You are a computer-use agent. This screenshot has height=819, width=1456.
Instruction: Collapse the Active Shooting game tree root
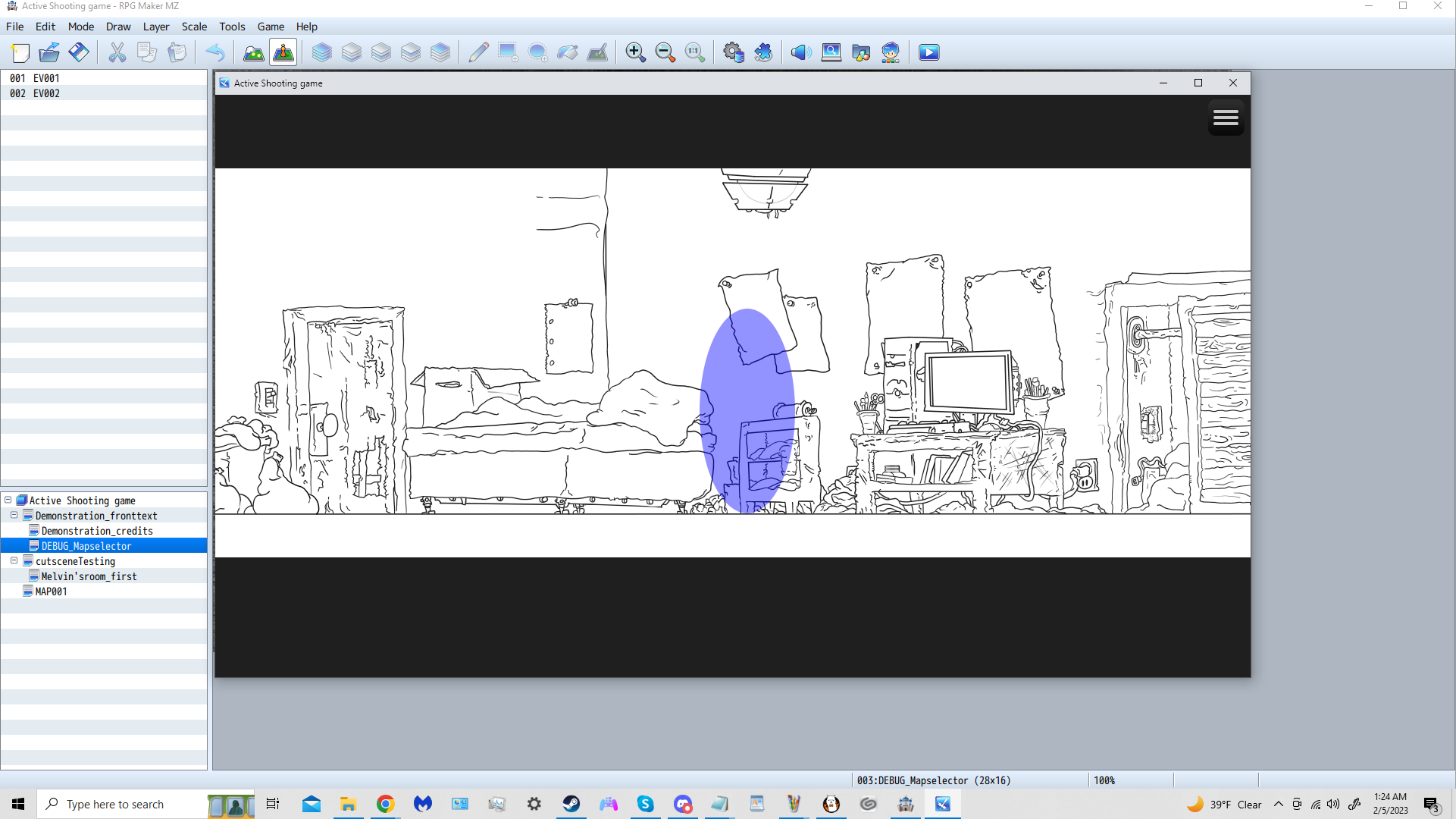tap(8, 500)
